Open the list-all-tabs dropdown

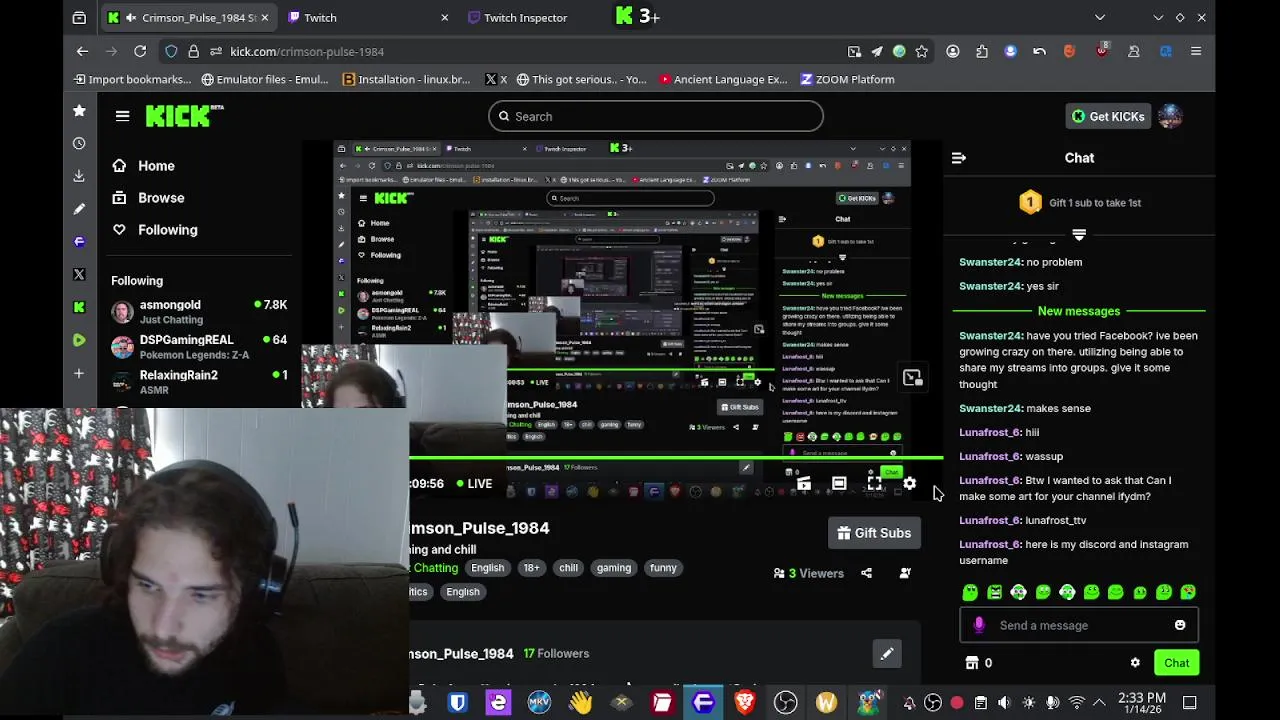(x=1100, y=17)
